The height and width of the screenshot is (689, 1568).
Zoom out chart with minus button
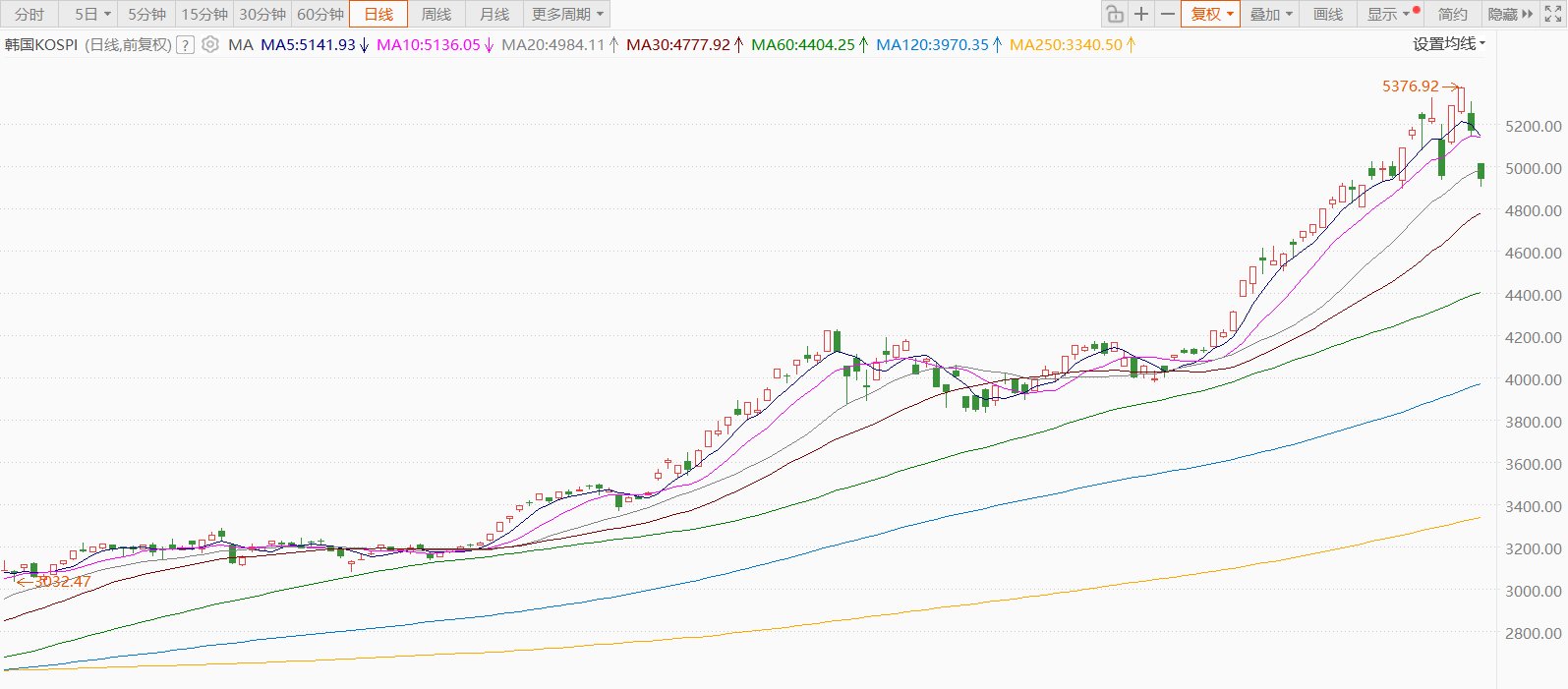tap(1167, 14)
